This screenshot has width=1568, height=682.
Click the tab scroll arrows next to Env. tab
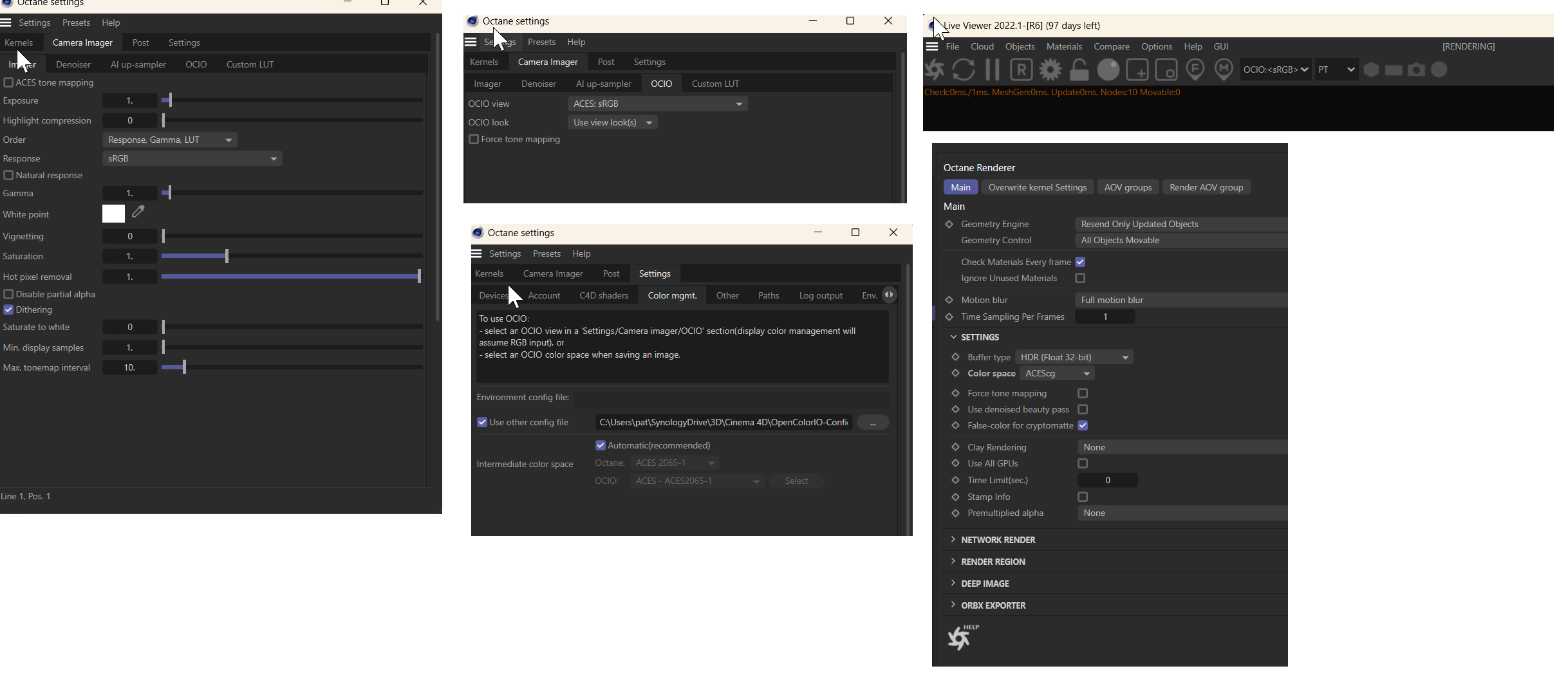coord(889,295)
